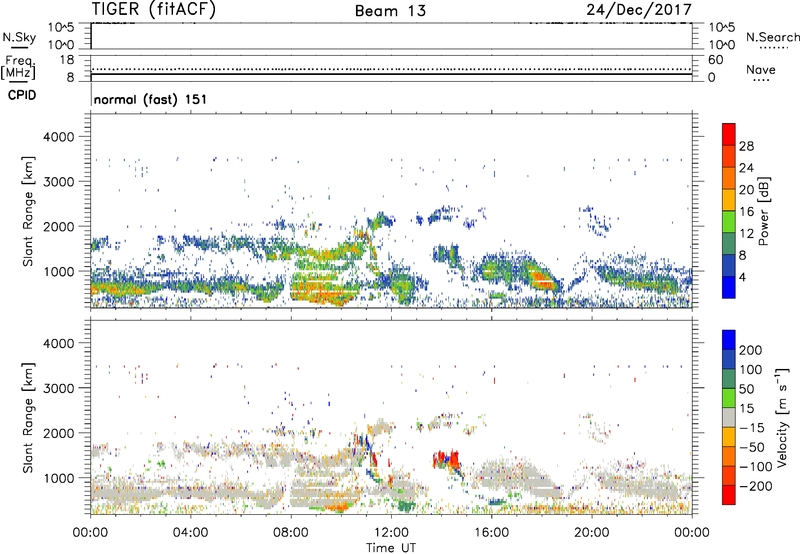
Task: Select the 'normal (fast) 151' mode text
Action: [151, 99]
